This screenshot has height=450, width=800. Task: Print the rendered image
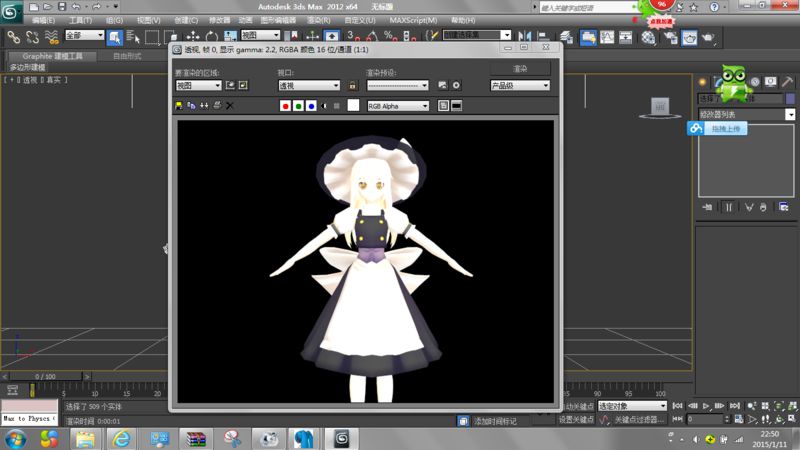[217, 106]
